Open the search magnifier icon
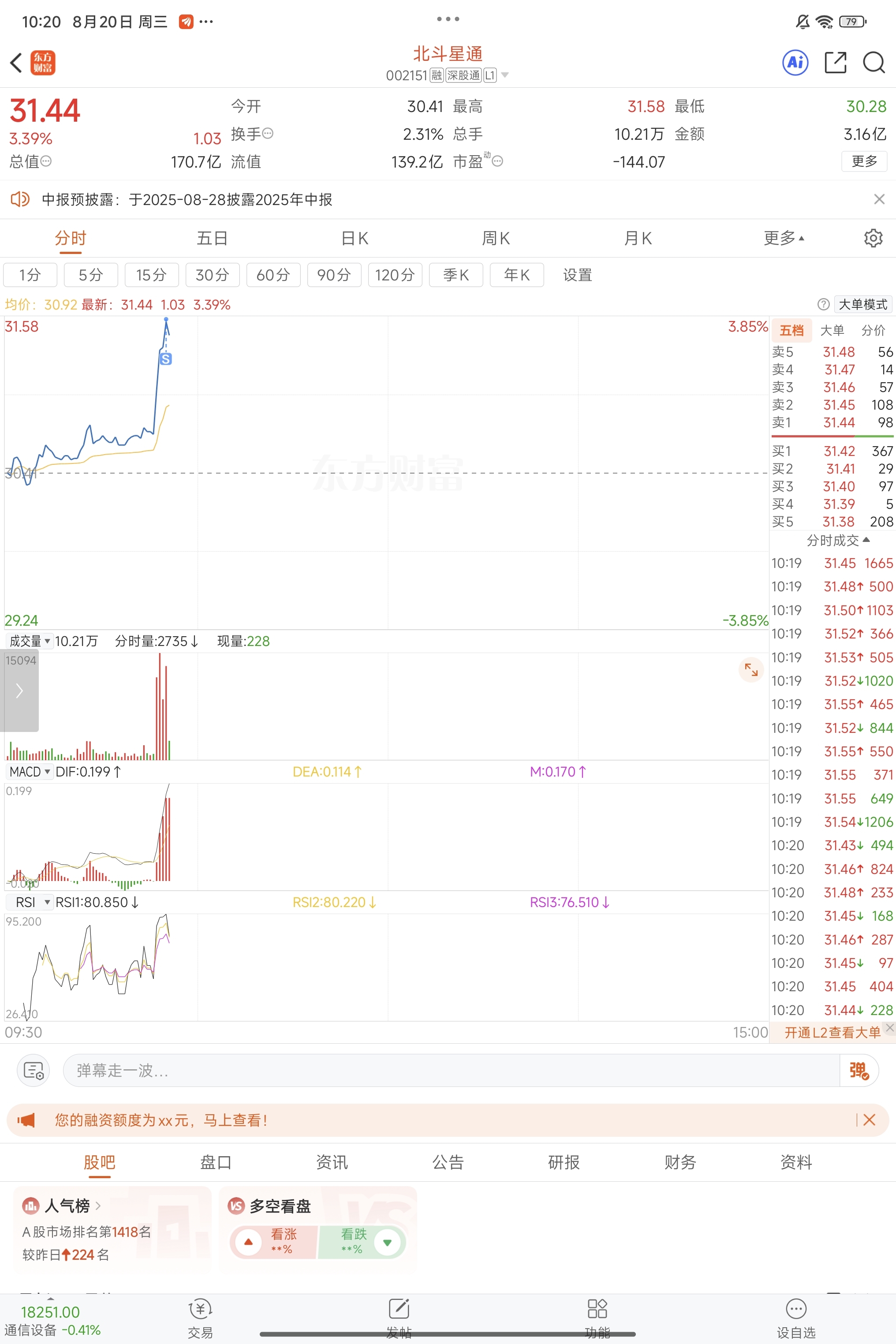The height and width of the screenshot is (1344, 896). [874, 62]
